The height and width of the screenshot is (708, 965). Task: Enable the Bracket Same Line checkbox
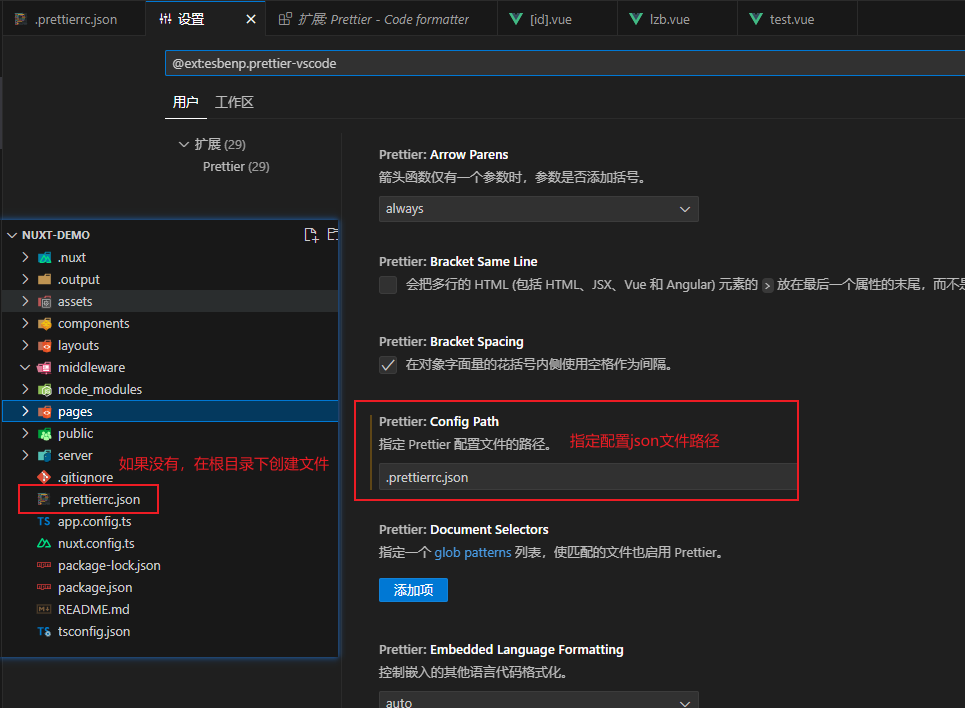(x=388, y=285)
